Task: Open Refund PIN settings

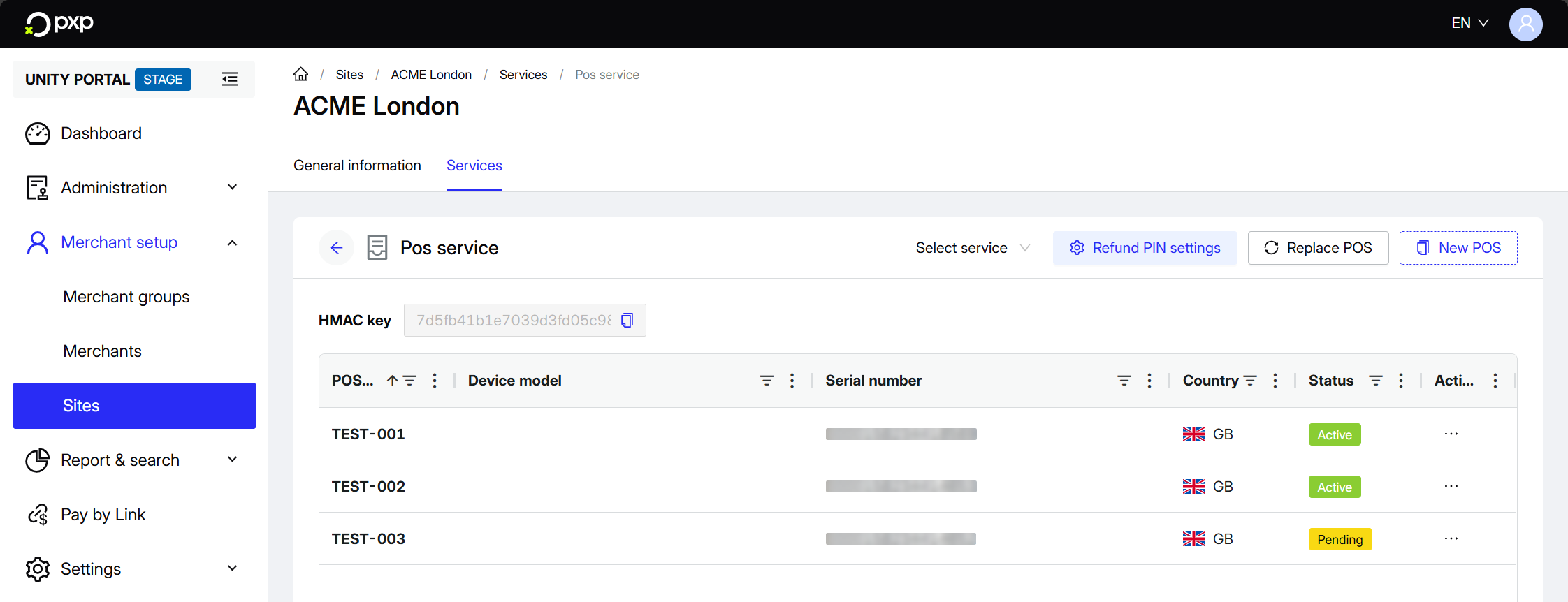Action: pyautogui.click(x=1145, y=248)
